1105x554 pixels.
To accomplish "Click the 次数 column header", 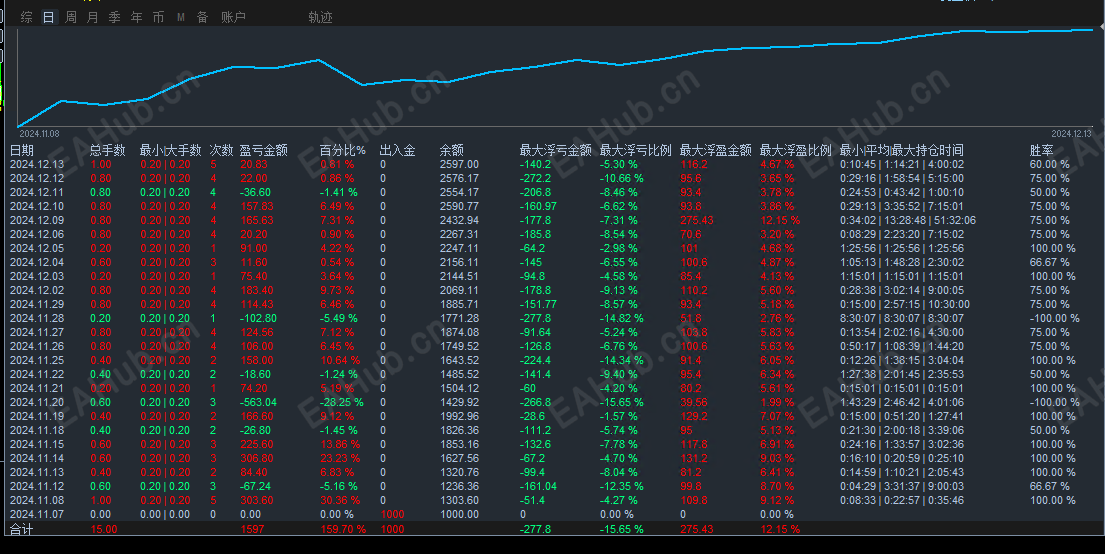I will pos(221,150).
